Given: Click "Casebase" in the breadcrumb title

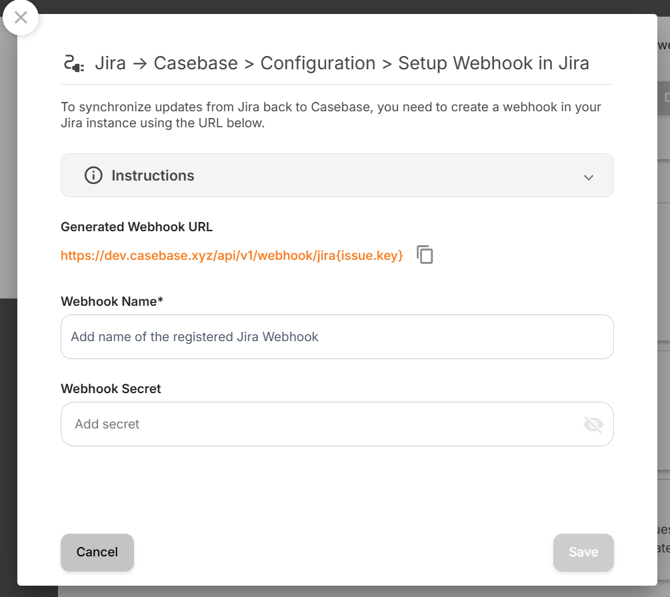Looking at the screenshot, I should (196, 64).
